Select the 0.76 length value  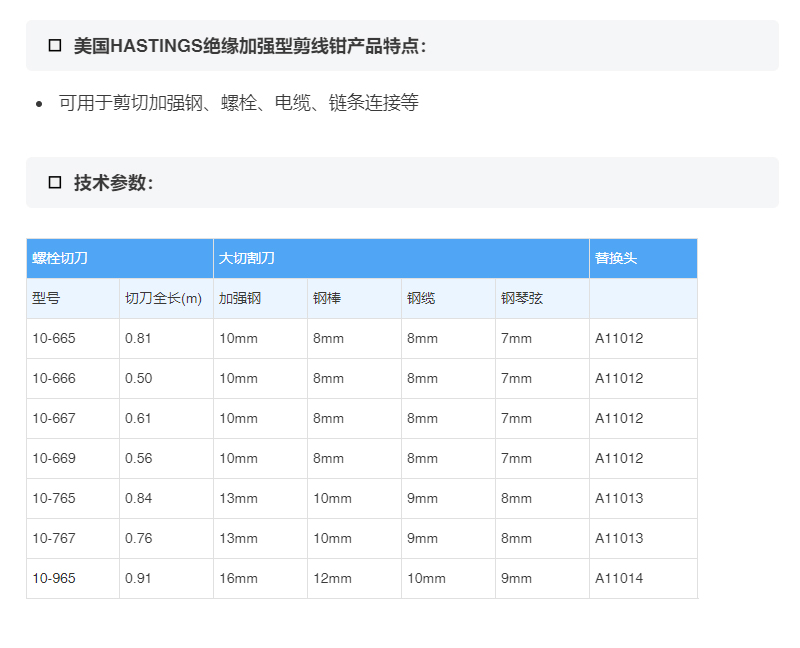point(138,538)
